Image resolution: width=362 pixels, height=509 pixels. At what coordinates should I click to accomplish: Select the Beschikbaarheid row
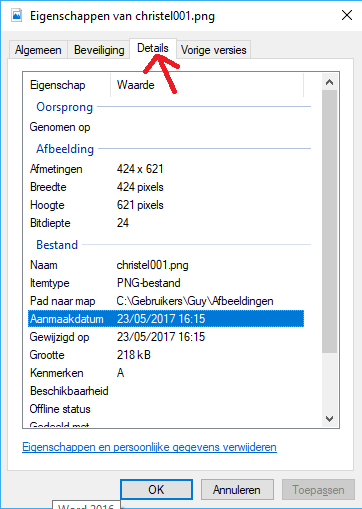coord(166,391)
